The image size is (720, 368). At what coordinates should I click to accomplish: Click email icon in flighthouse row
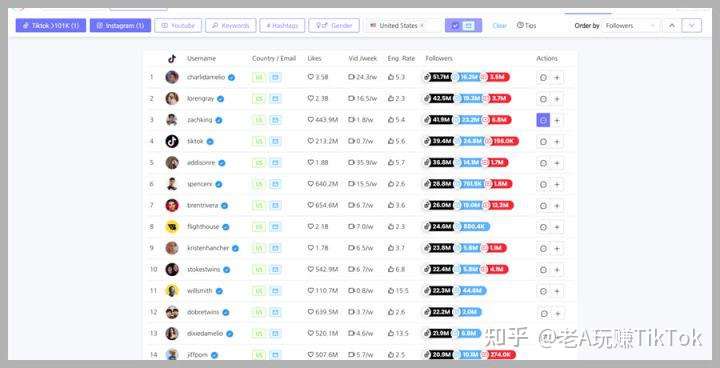pyautogui.click(x=275, y=227)
